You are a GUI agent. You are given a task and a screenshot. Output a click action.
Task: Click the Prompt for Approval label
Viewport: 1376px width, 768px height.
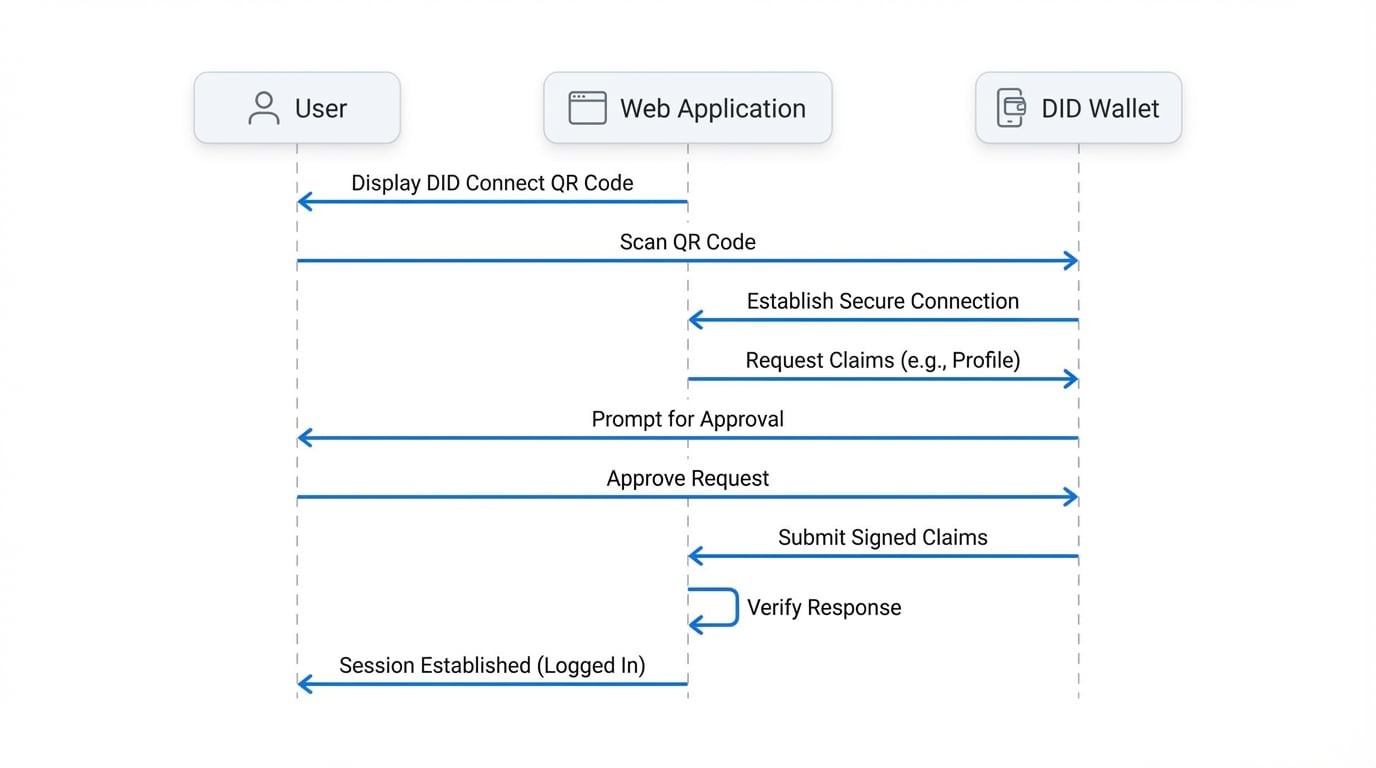(688, 419)
